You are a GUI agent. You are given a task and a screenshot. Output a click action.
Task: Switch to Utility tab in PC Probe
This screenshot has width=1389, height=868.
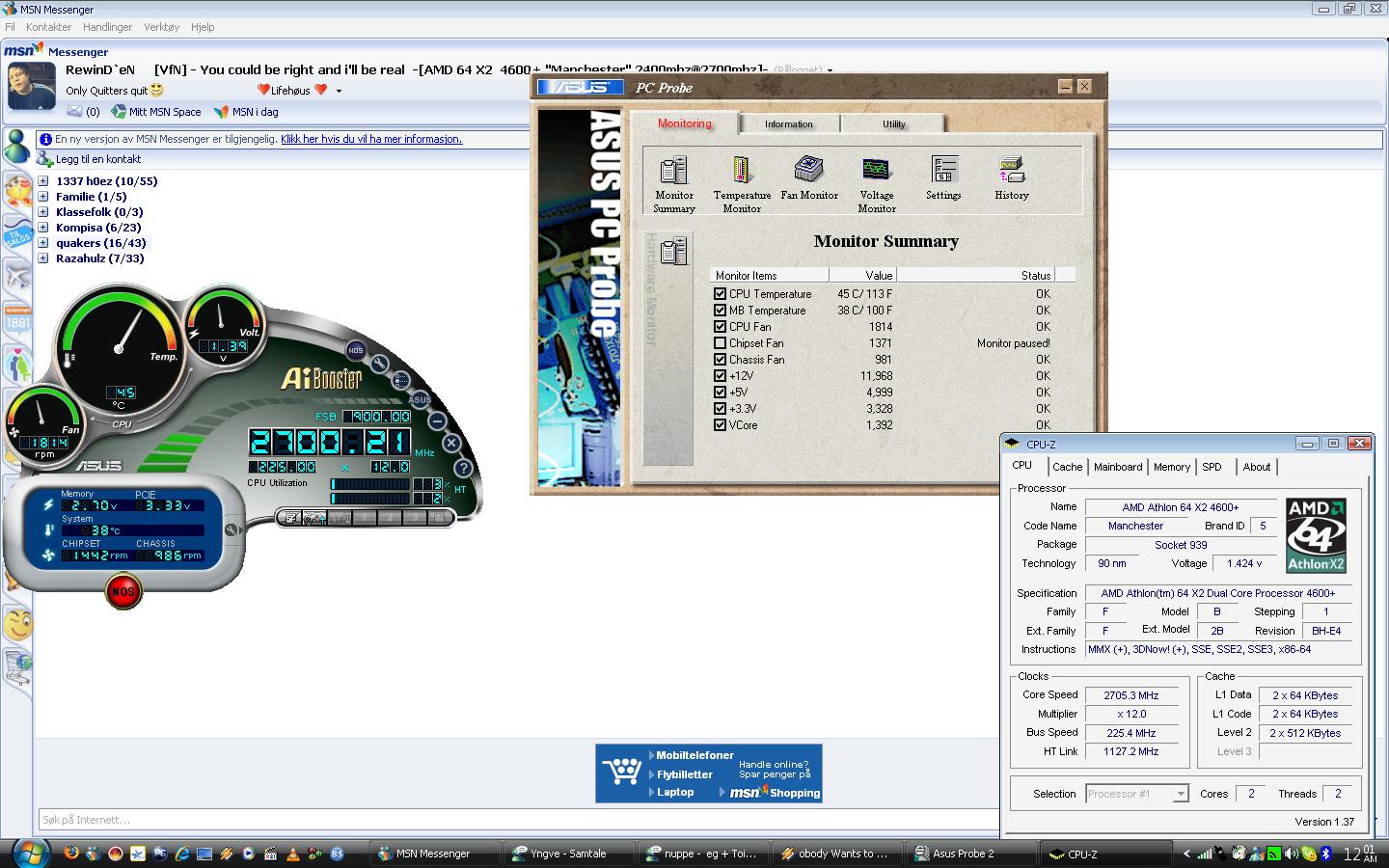(x=894, y=123)
